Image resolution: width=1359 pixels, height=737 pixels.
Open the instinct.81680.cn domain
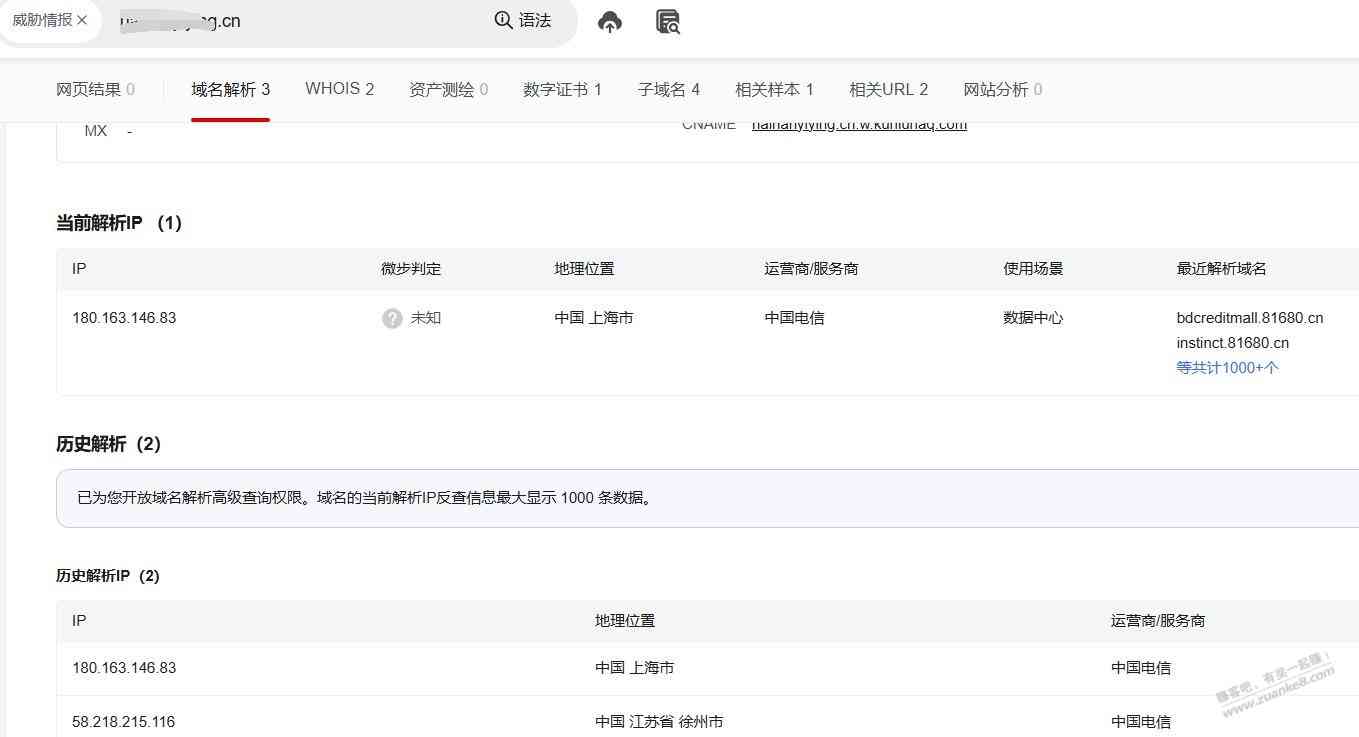click(1232, 343)
